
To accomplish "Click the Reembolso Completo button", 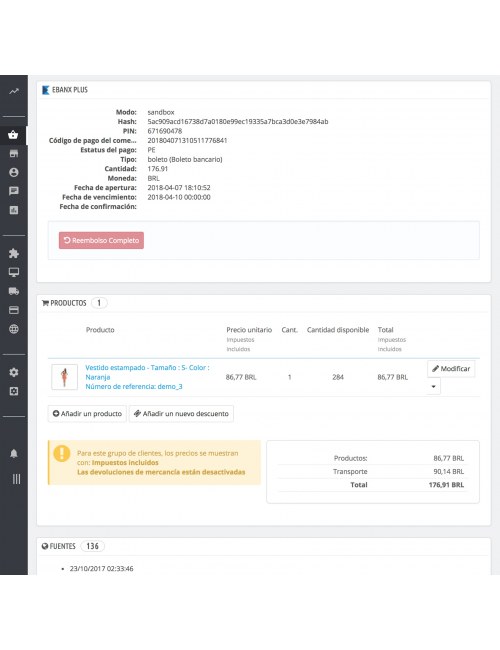I will point(101,240).
